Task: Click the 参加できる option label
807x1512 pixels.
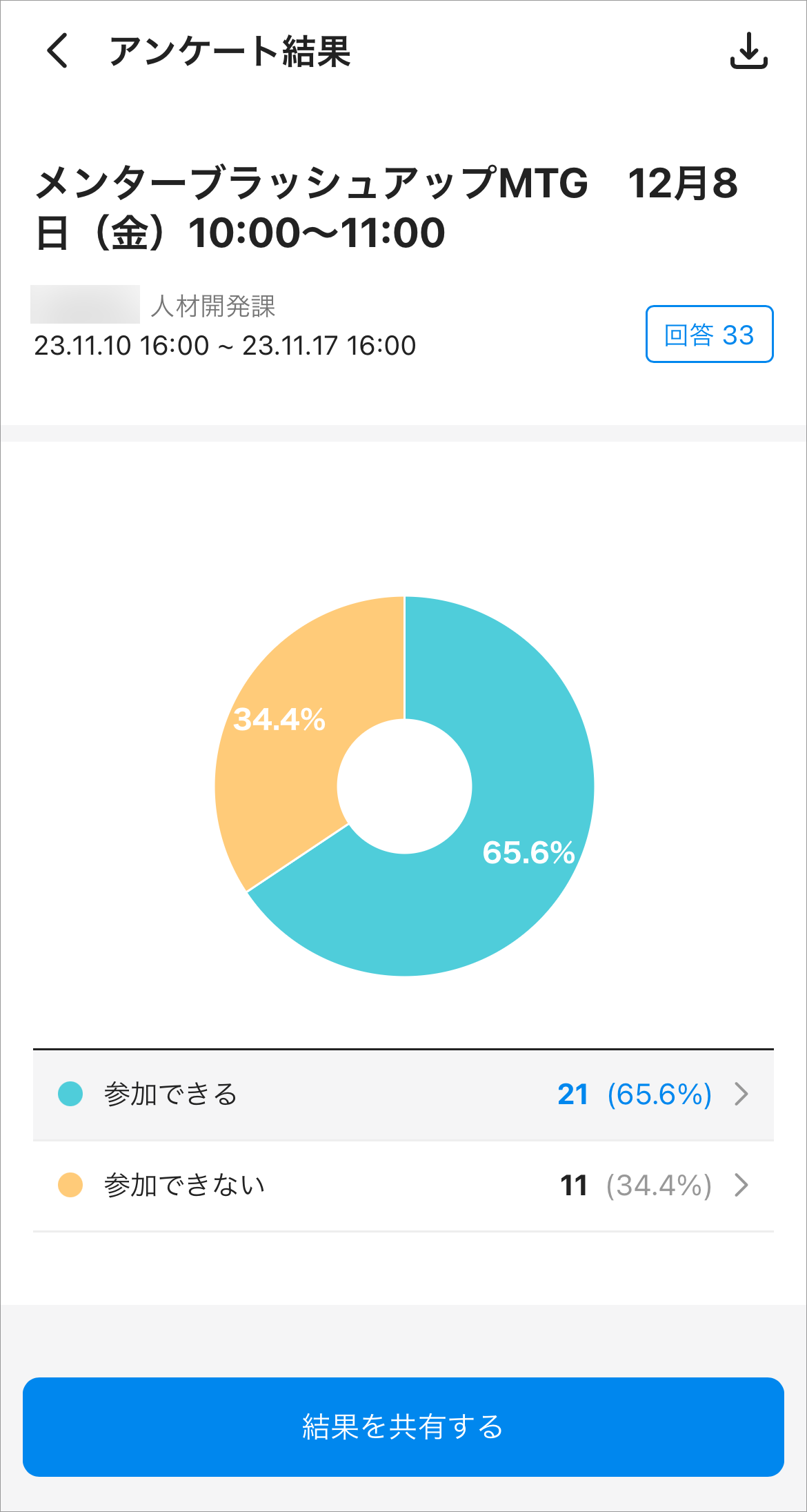Action: (x=170, y=1094)
